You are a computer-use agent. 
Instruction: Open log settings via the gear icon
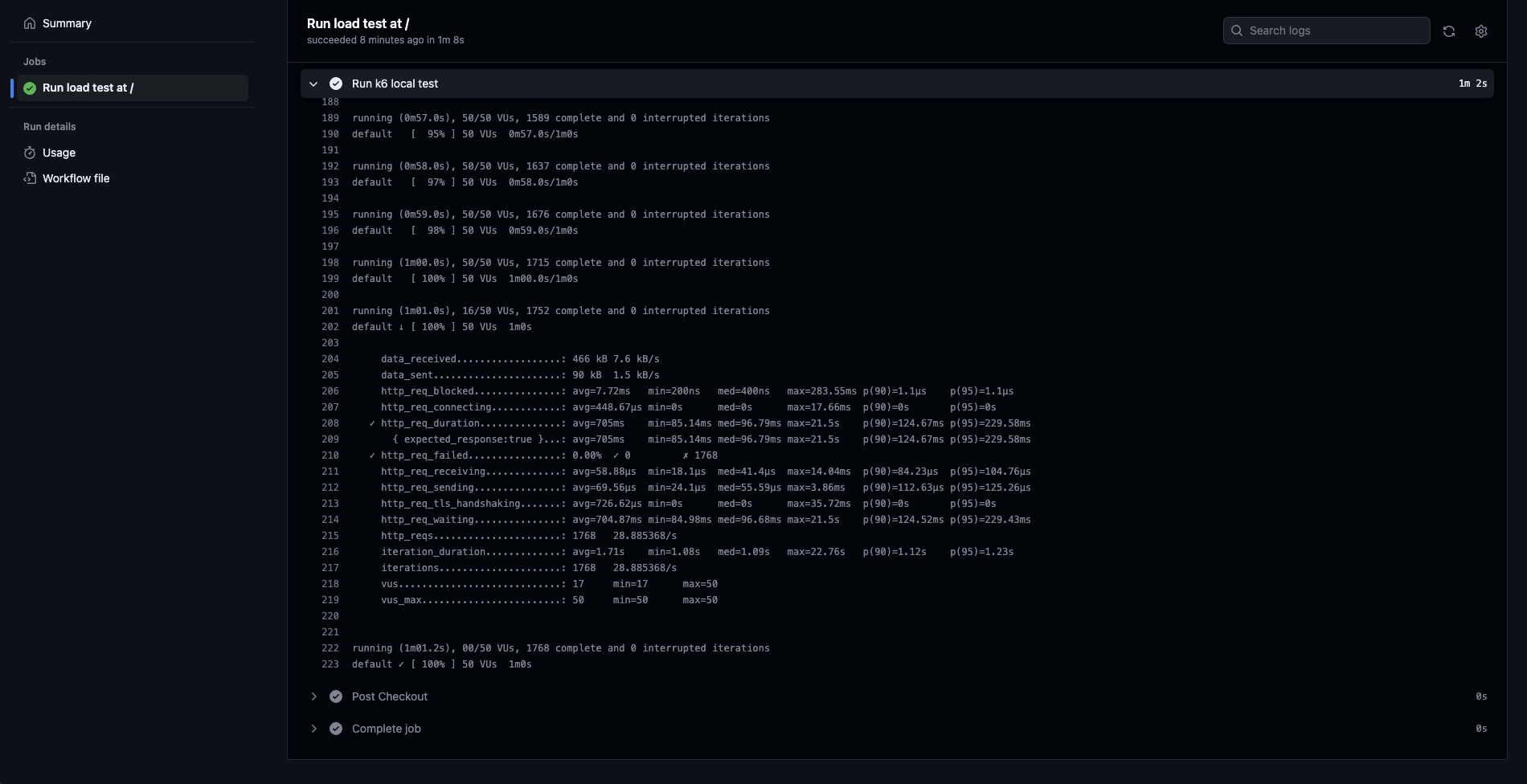pyautogui.click(x=1481, y=31)
